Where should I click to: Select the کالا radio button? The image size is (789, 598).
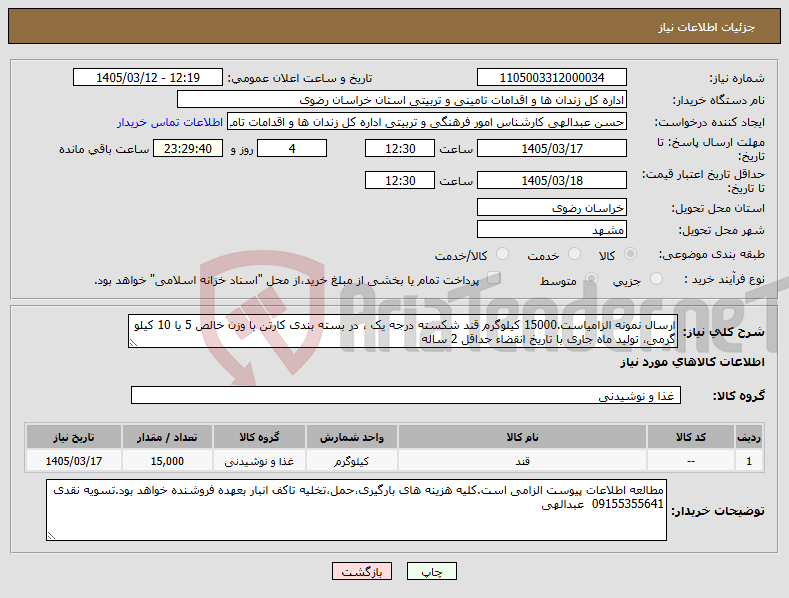tap(630, 254)
